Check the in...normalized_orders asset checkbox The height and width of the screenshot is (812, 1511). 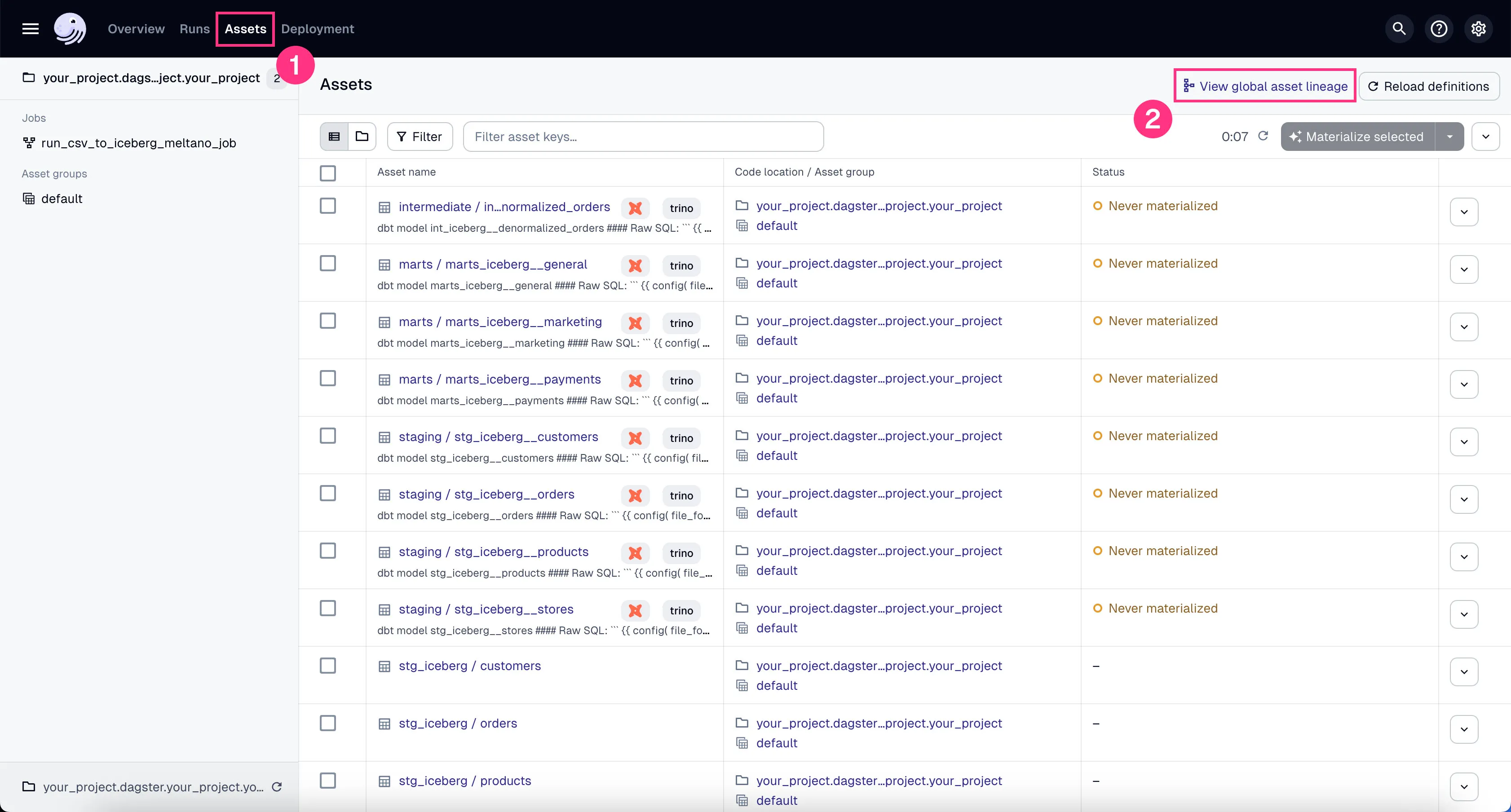point(328,206)
